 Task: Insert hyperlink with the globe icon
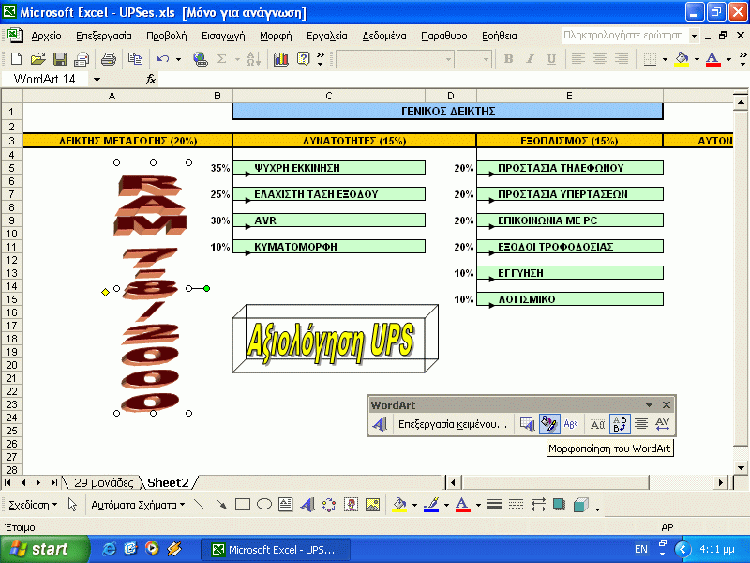[200, 59]
